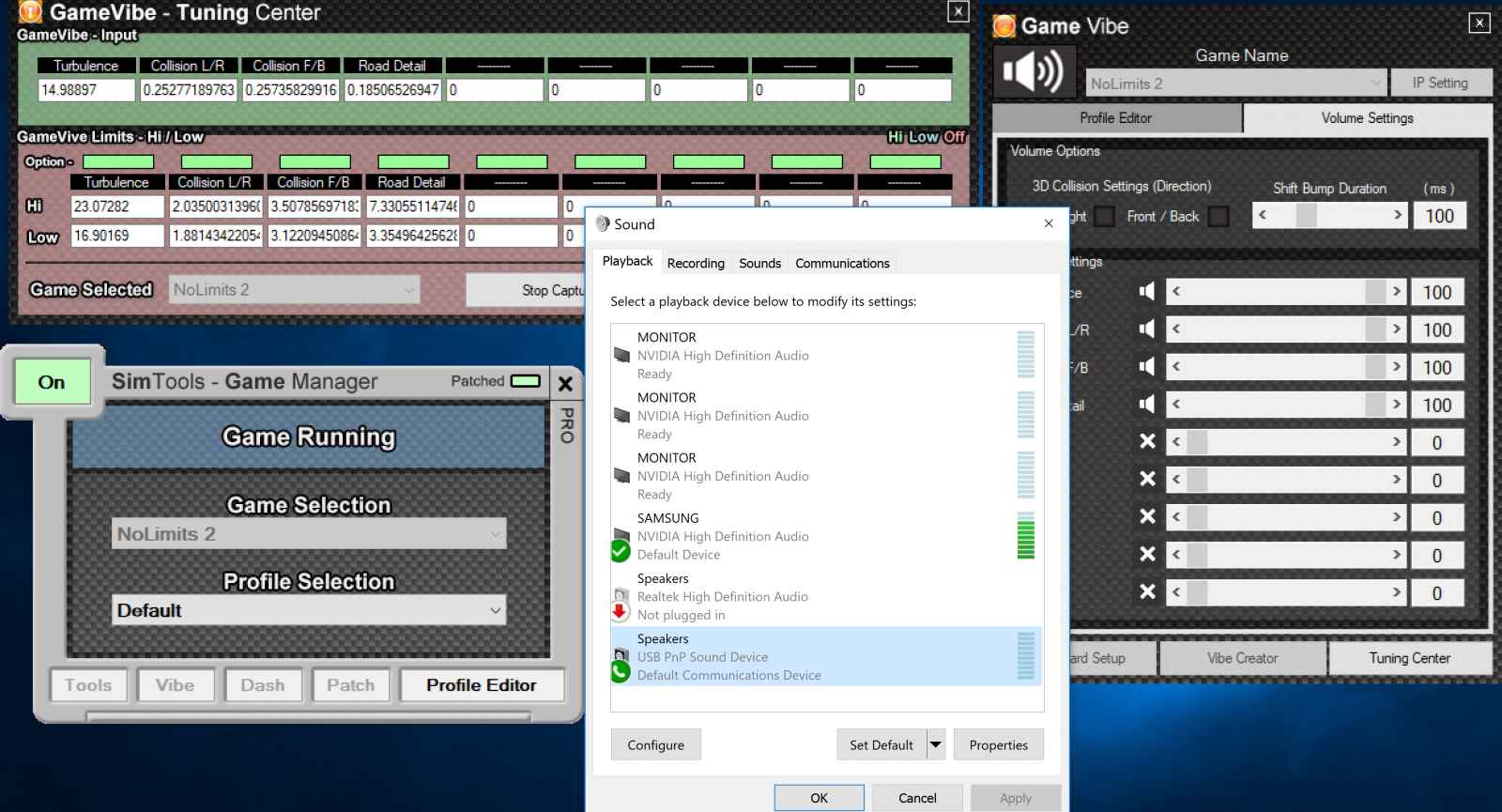Screen dimensions: 1502x812
Task: Toggle the Road Detail option green indicator
Action: (x=414, y=161)
